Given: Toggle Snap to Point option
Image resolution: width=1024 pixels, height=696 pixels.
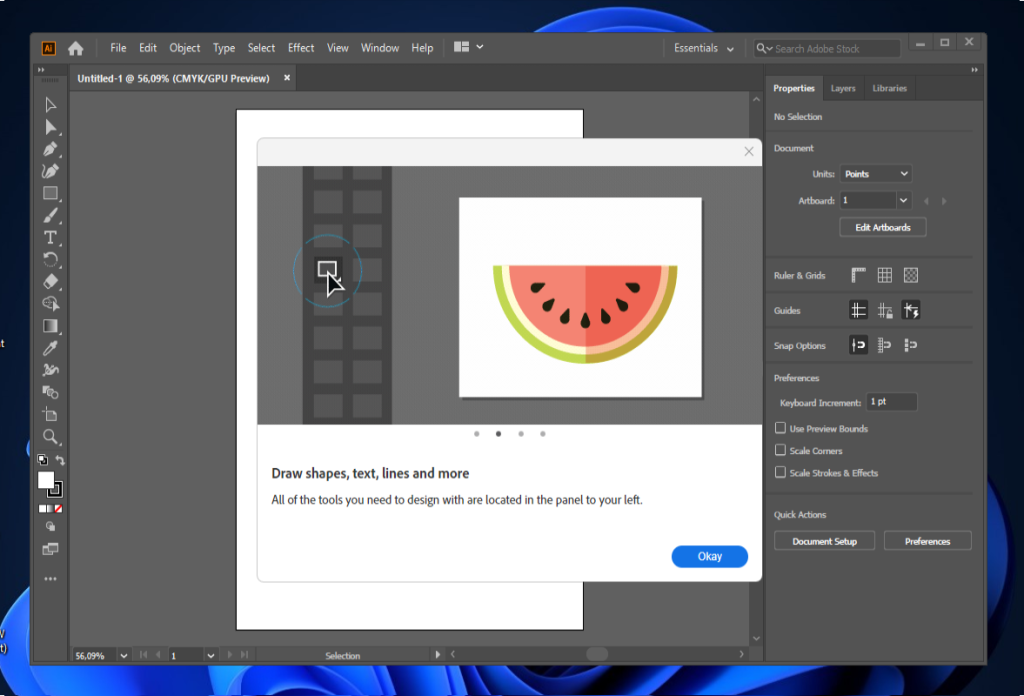Looking at the screenshot, I should (x=858, y=345).
